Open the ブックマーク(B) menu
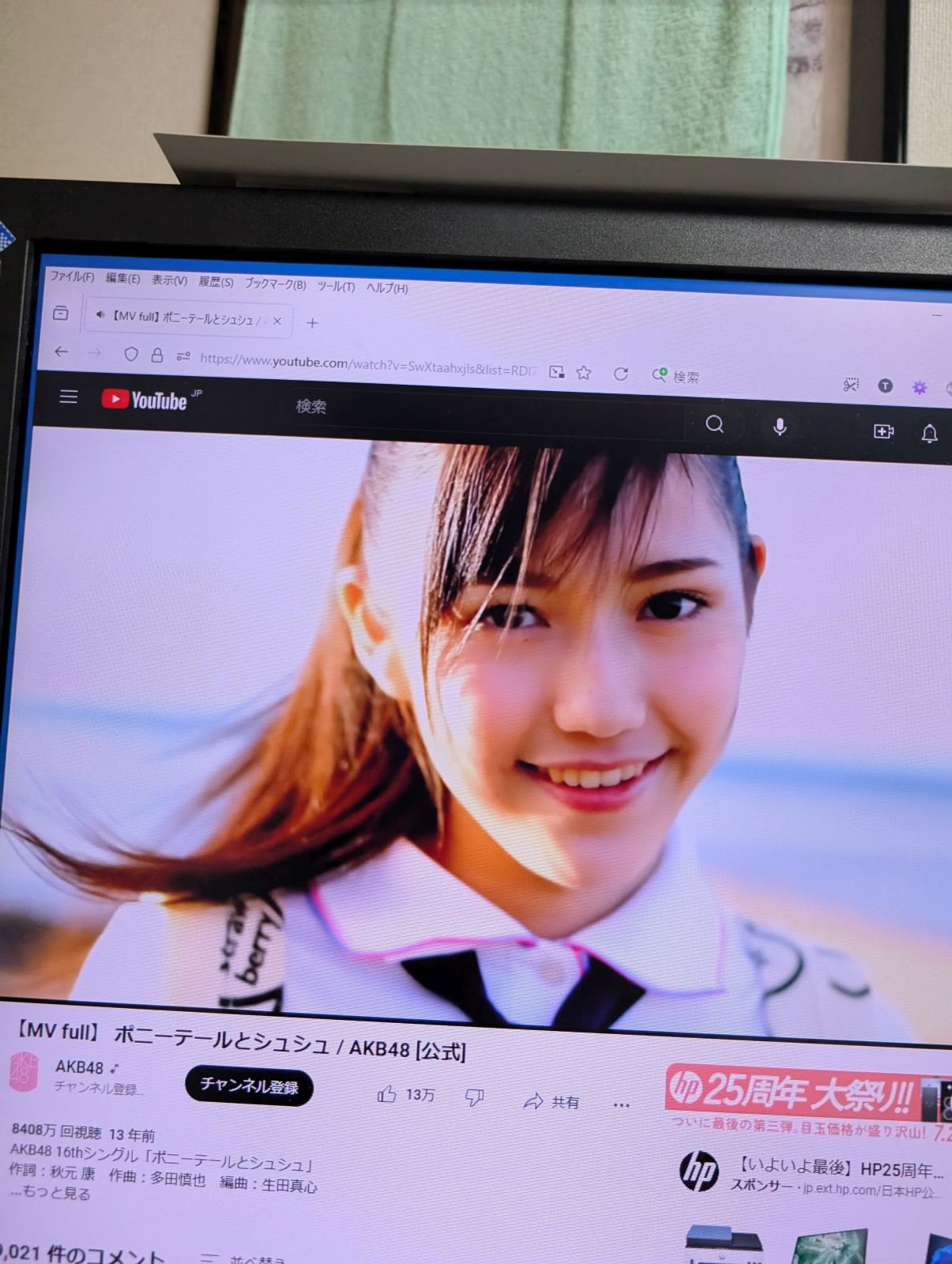Viewport: 952px width, 1264px height. click(x=275, y=284)
